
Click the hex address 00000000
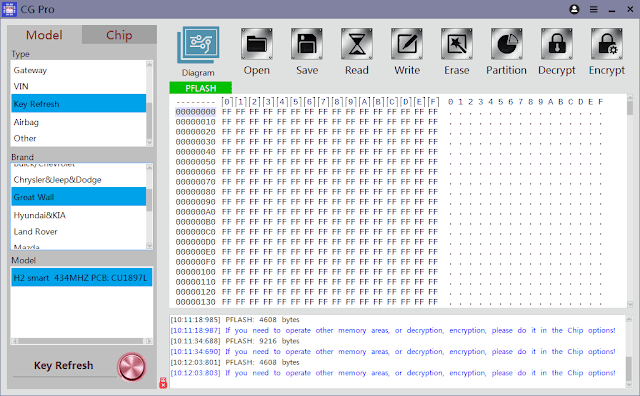[x=196, y=112]
